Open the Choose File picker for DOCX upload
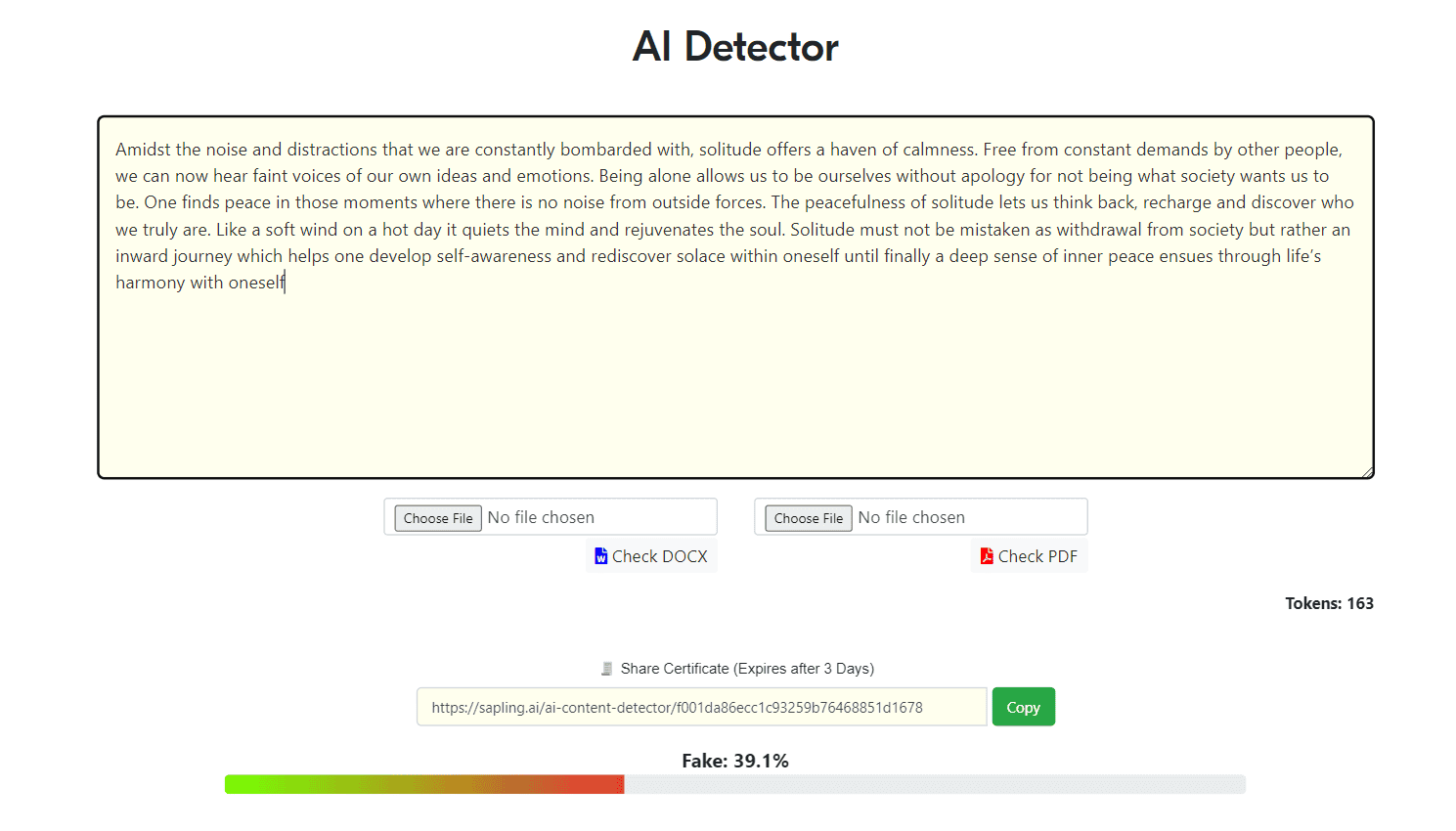The height and width of the screenshot is (831, 1456). (x=438, y=518)
